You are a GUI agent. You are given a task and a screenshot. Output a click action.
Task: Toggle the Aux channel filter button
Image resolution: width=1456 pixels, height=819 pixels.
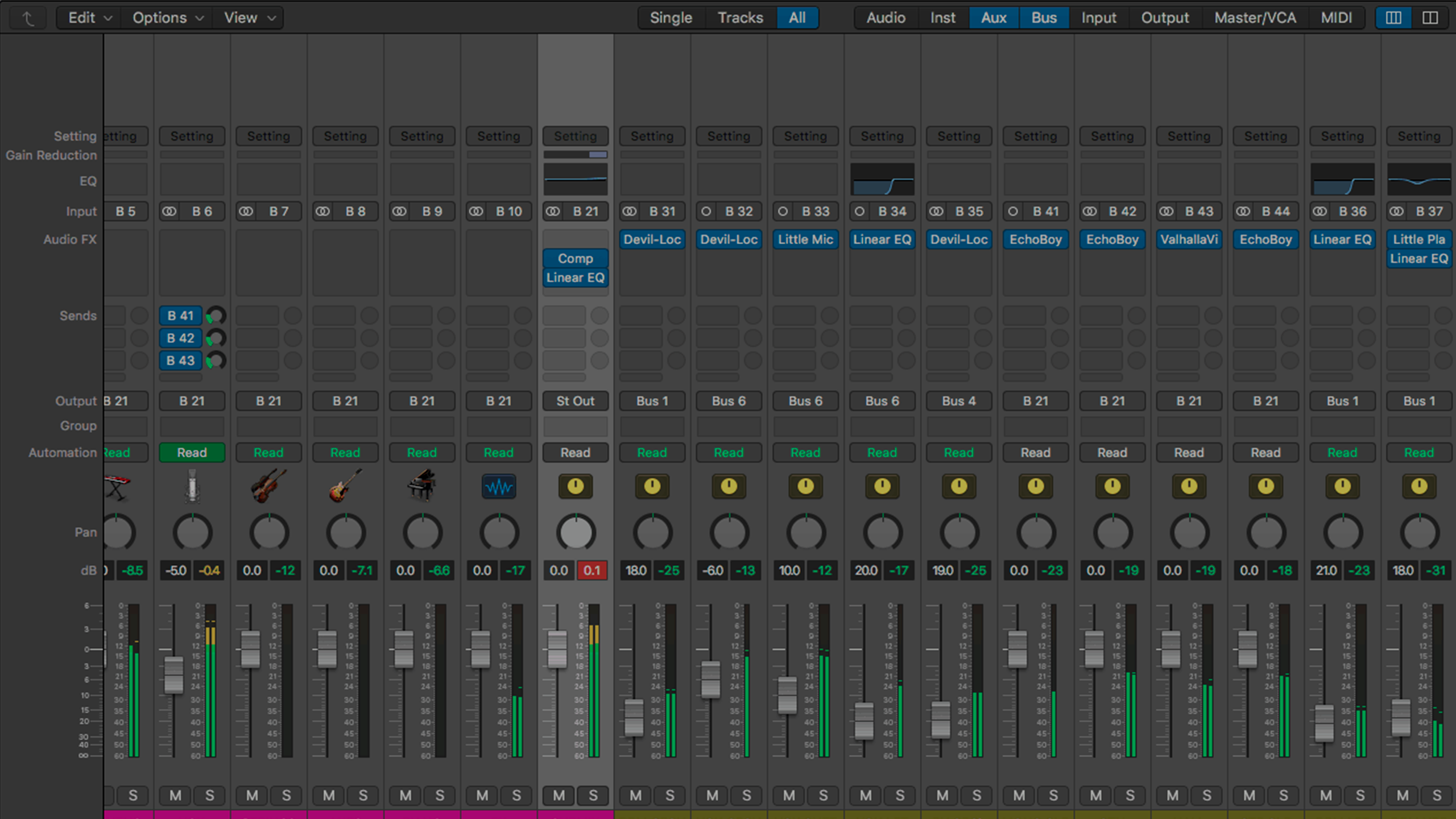[994, 18]
